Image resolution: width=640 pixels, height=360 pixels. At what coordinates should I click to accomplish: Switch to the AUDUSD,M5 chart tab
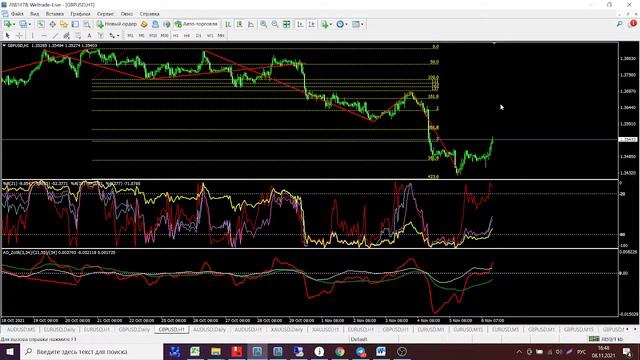pos(21,329)
